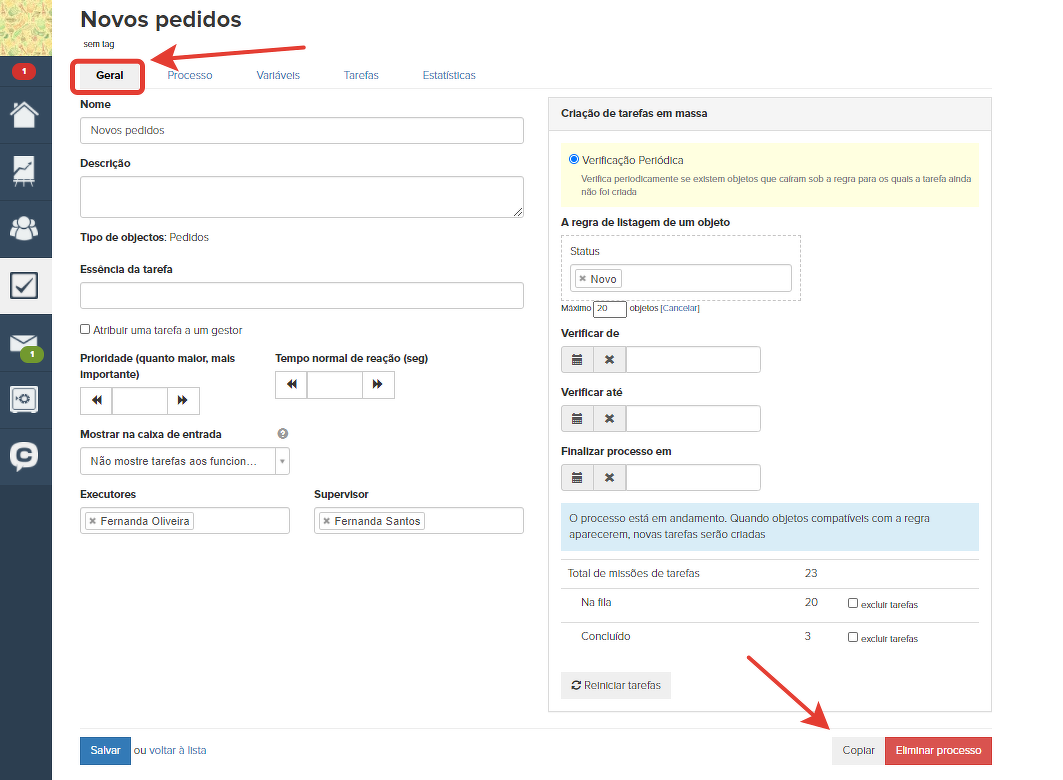1063x780 pixels.
Task: Open the analytics chart sidebar icon
Action: [24, 171]
